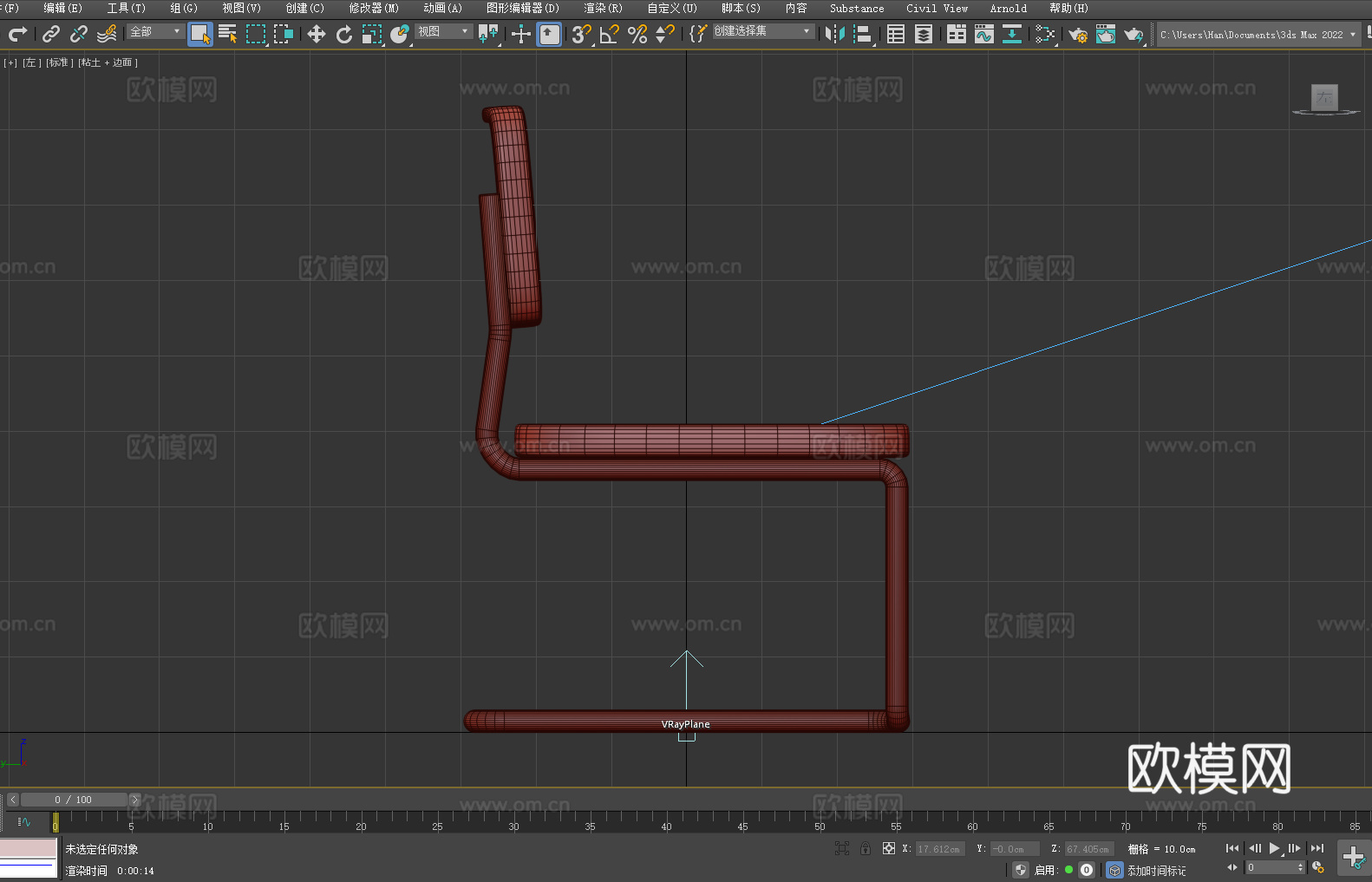Open the 渲染(R) menu
This screenshot has height=882, width=1372.
(603, 8)
